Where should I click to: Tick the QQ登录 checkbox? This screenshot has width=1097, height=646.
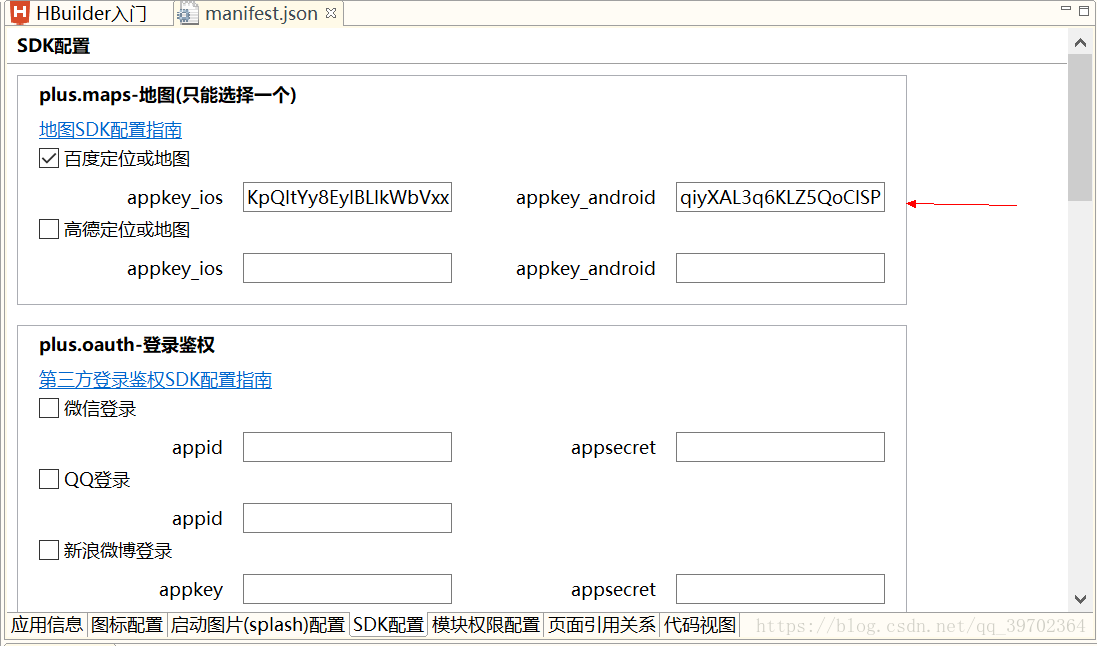pos(48,479)
